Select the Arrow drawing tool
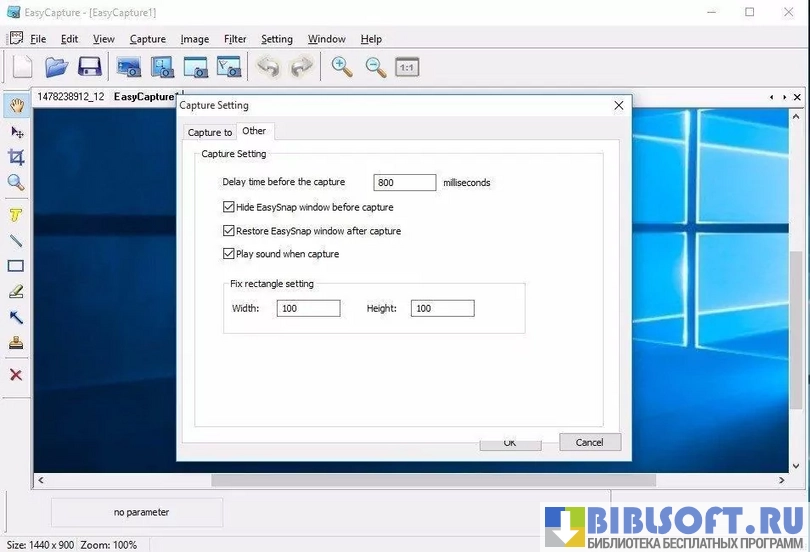The height and width of the screenshot is (552, 810). pyautogui.click(x=16, y=317)
